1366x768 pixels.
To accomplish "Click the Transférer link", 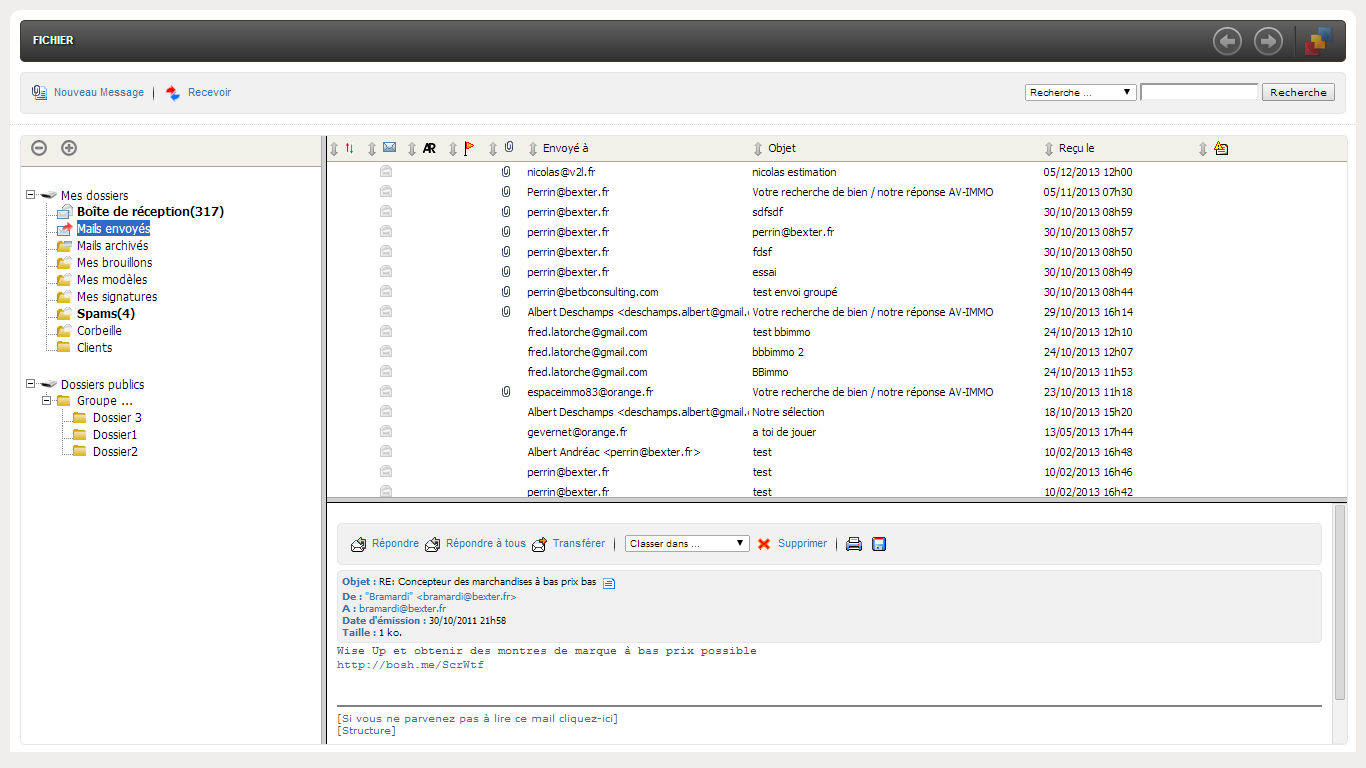I will tap(579, 544).
